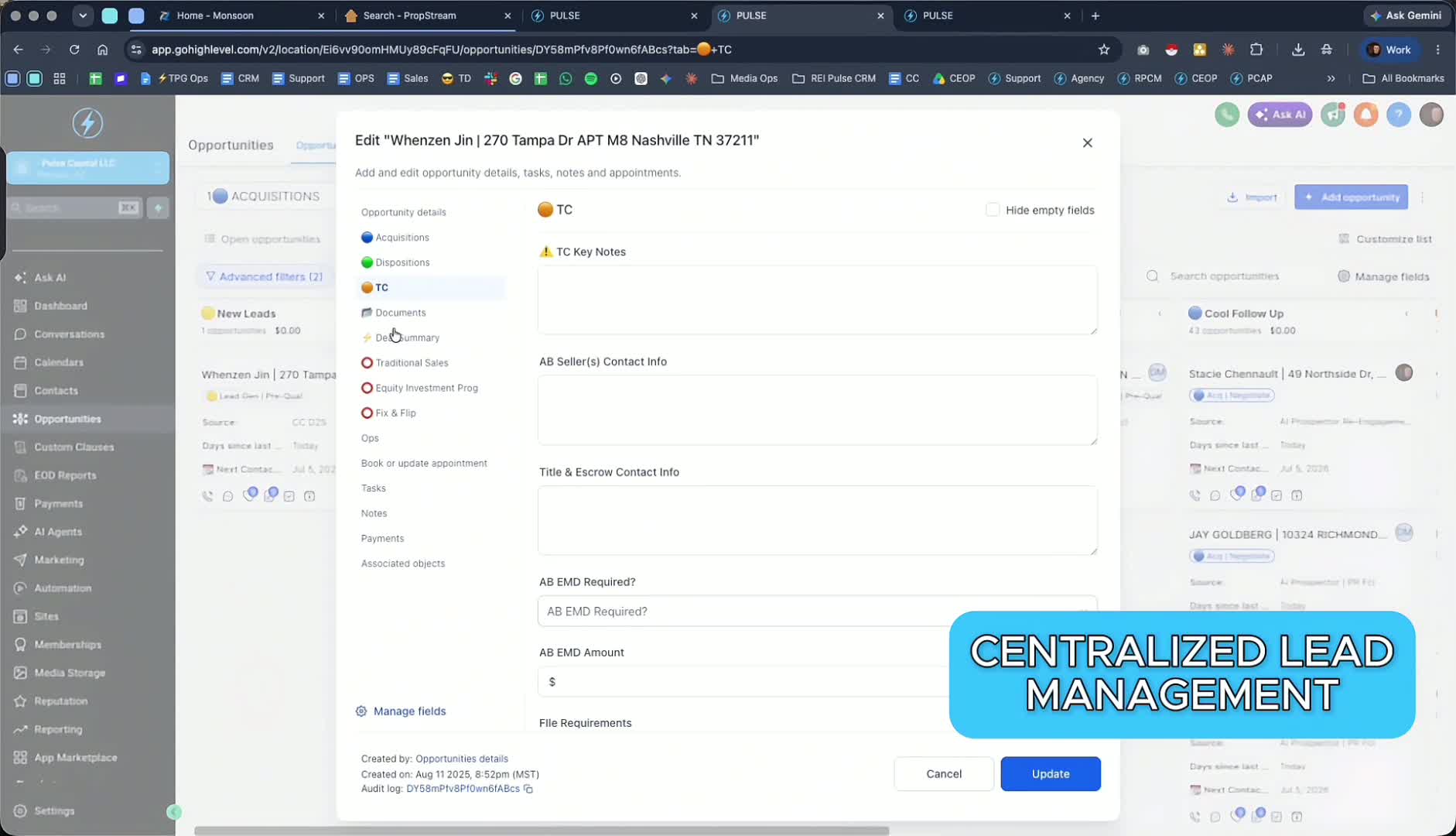Click in the Title & Escrow Contact Info field
The image size is (1456, 836).
tap(817, 520)
